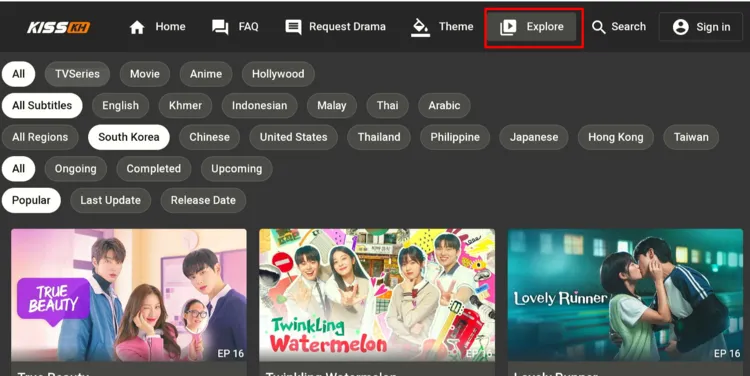Select the All status filter chip
The width and height of the screenshot is (750, 376).
(19, 169)
